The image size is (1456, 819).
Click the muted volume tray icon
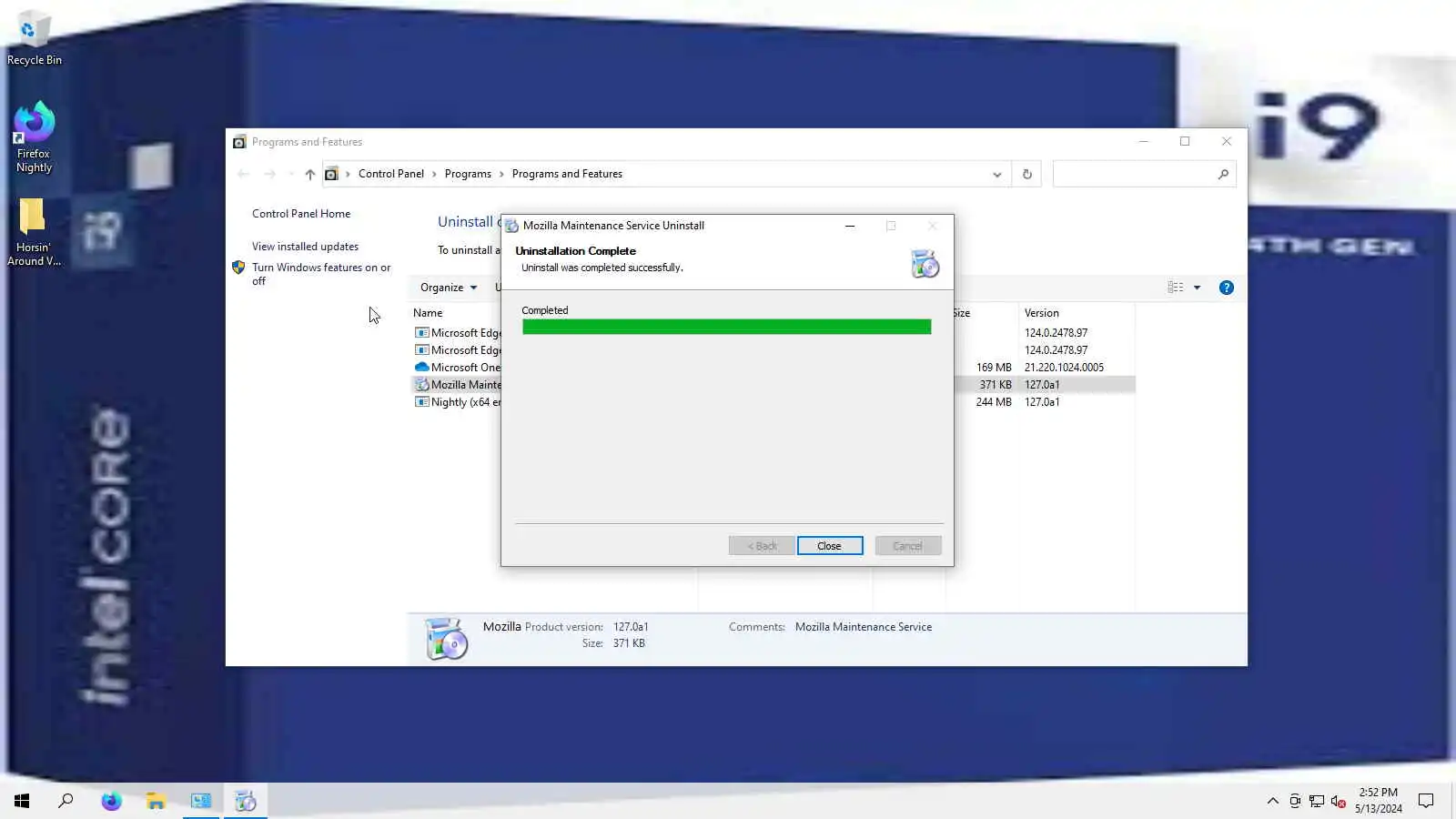click(x=1339, y=801)
